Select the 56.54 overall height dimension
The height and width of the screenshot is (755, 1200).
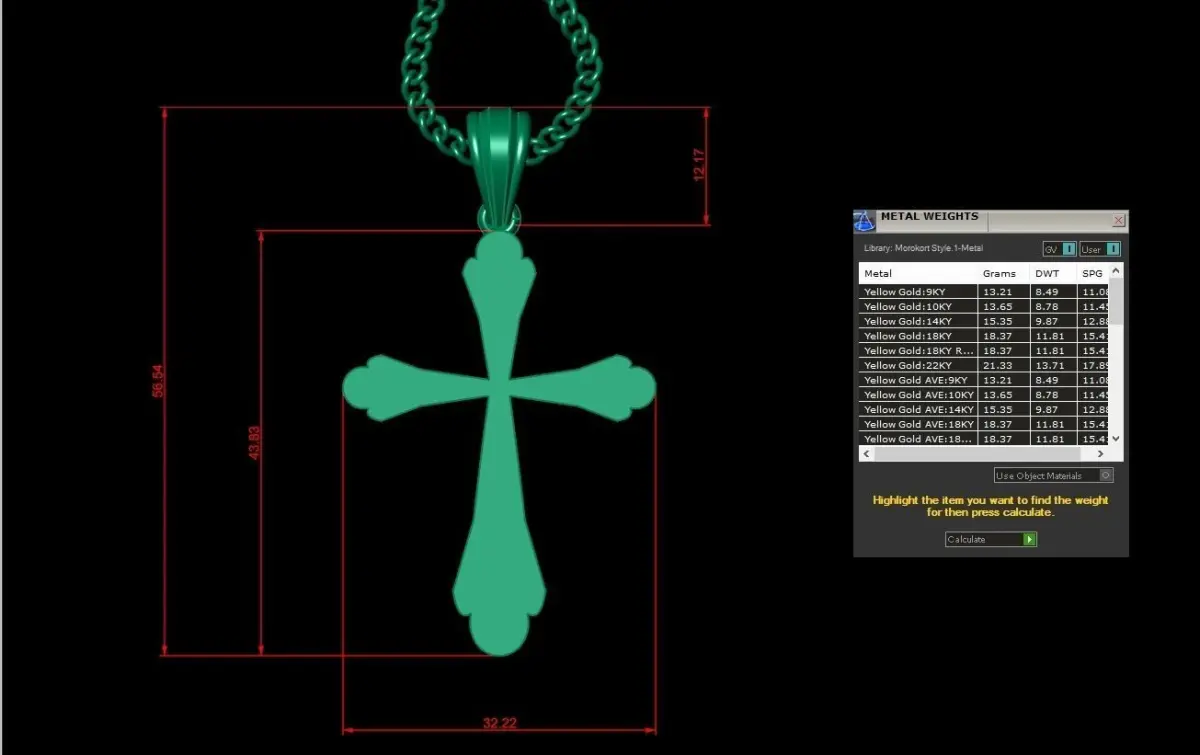coord(157,381)
